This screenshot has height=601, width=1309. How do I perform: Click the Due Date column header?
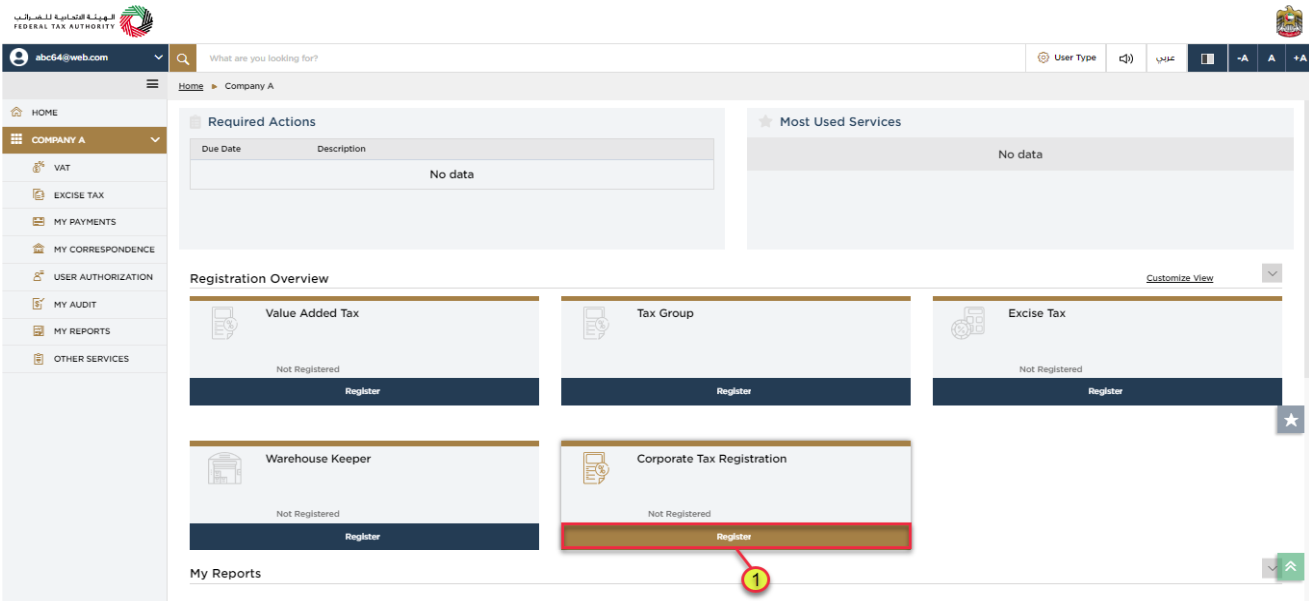(x=221, y=149)
